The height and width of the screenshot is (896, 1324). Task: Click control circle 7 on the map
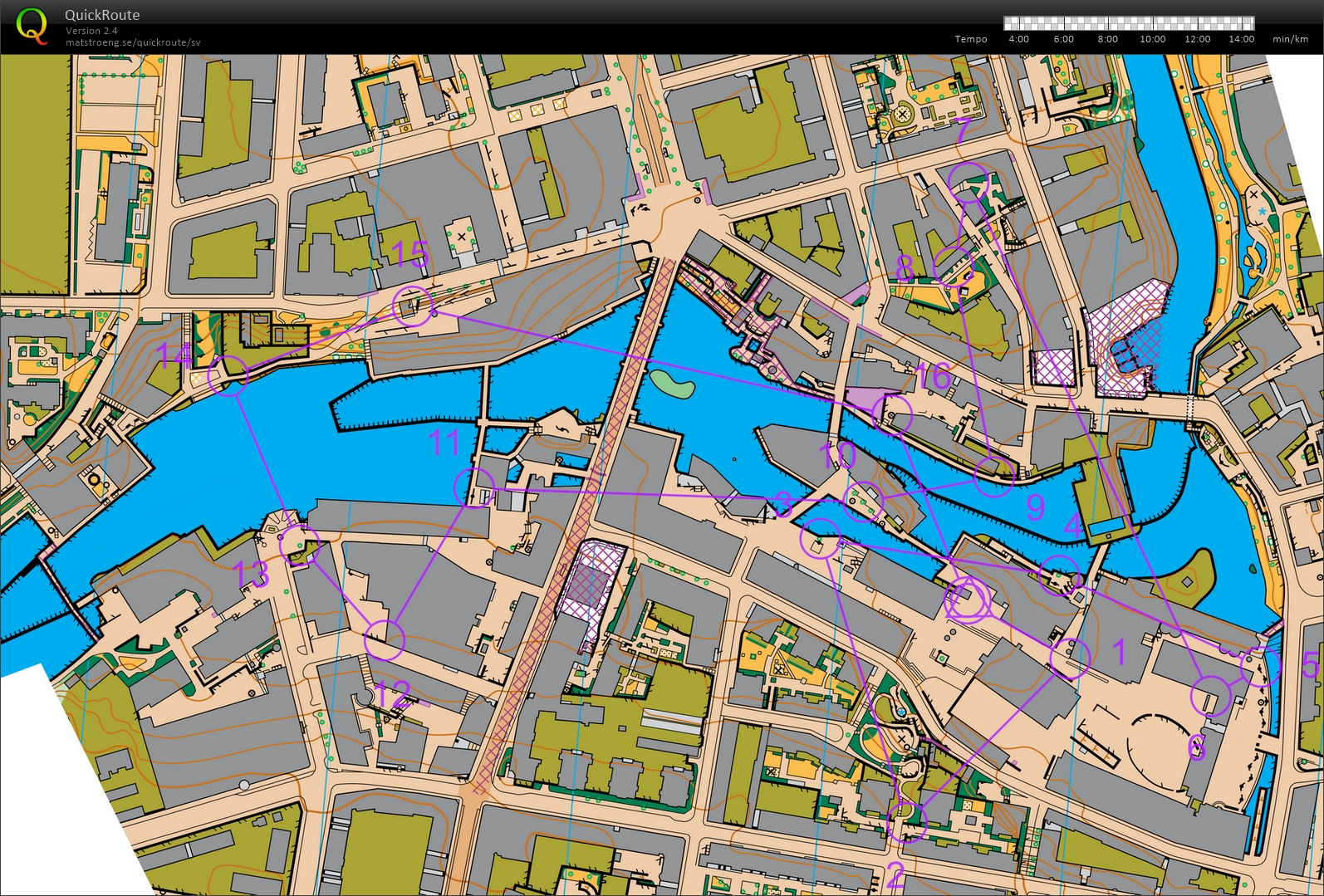968,183
